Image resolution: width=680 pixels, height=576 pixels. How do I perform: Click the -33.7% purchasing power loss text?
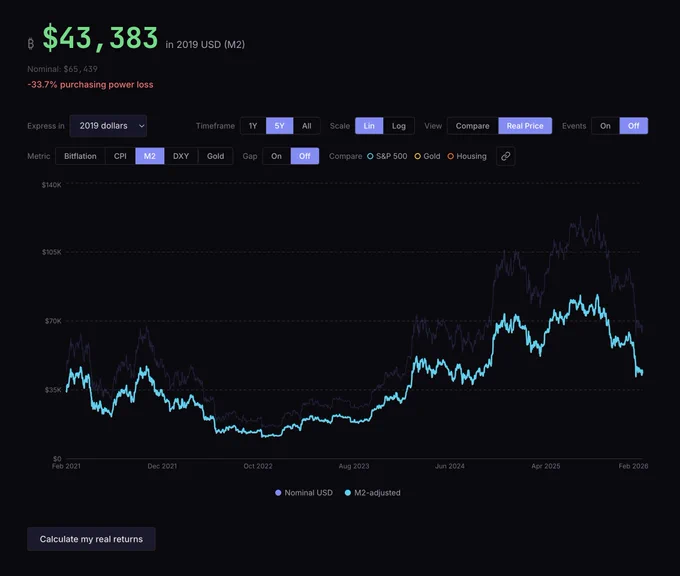(x=90, y=85)
